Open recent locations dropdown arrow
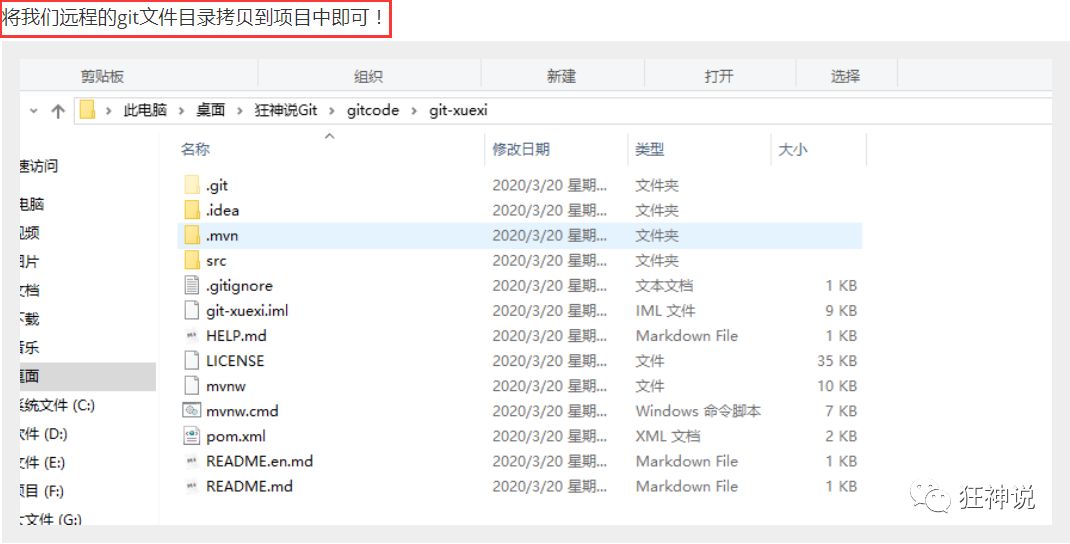 point(34,111)
